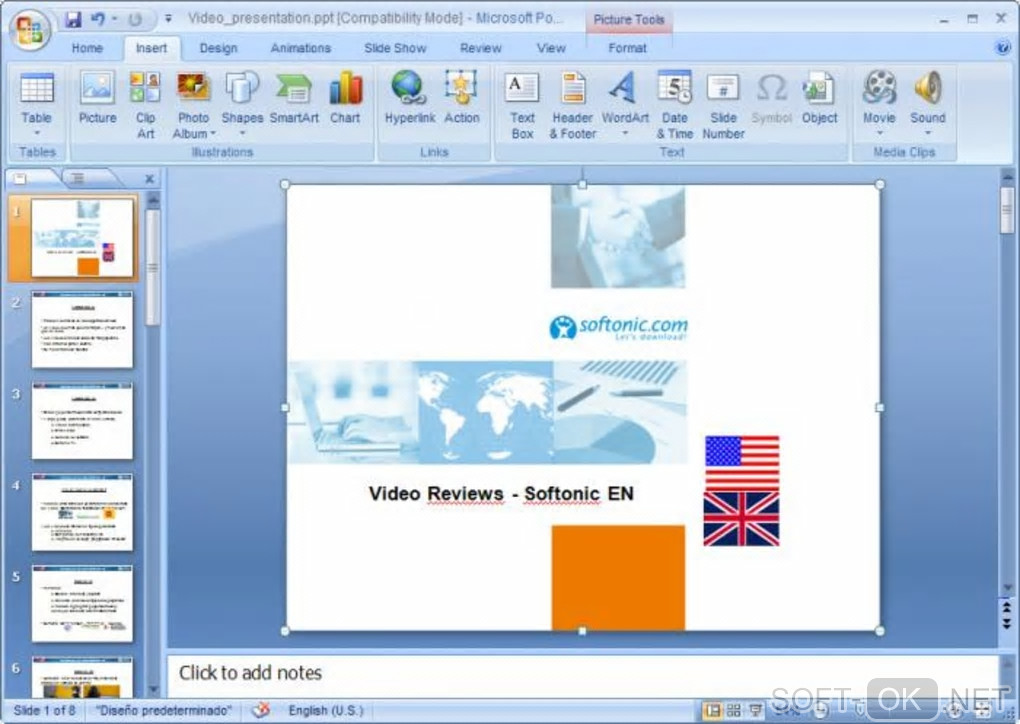Click the 'Slide 1 of 8' status text
Image resolution: width=1020 pixels, height=724 pixels.
(x=44, y=710)
